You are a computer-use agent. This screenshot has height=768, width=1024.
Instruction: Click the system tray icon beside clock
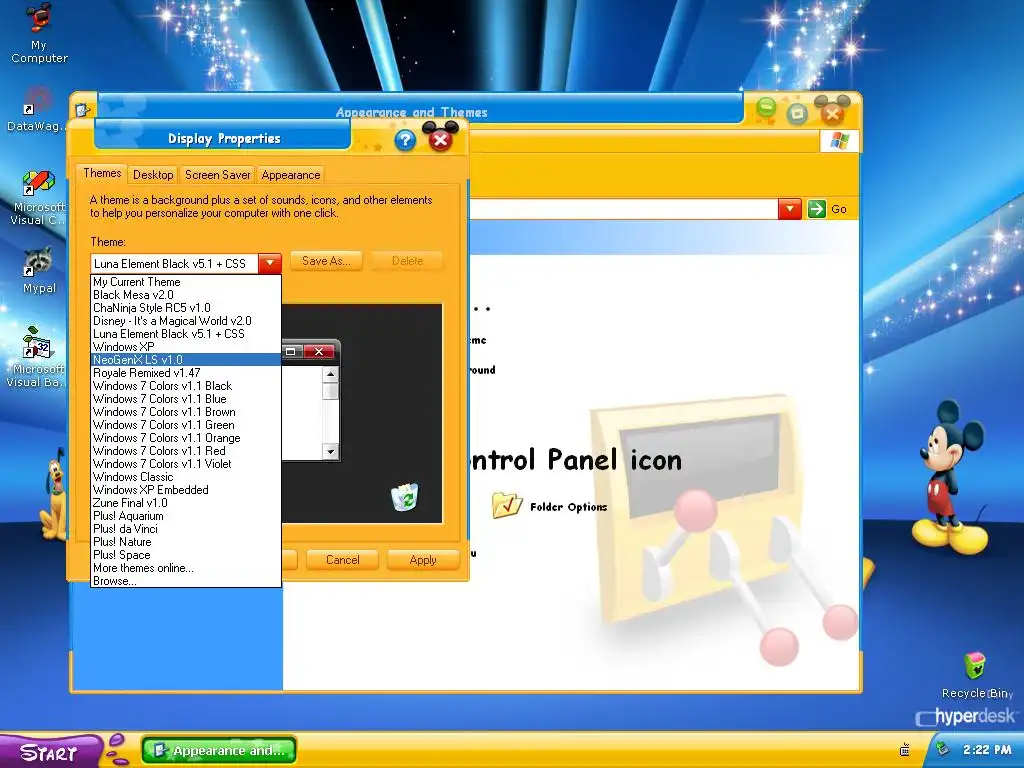point(940,748)
